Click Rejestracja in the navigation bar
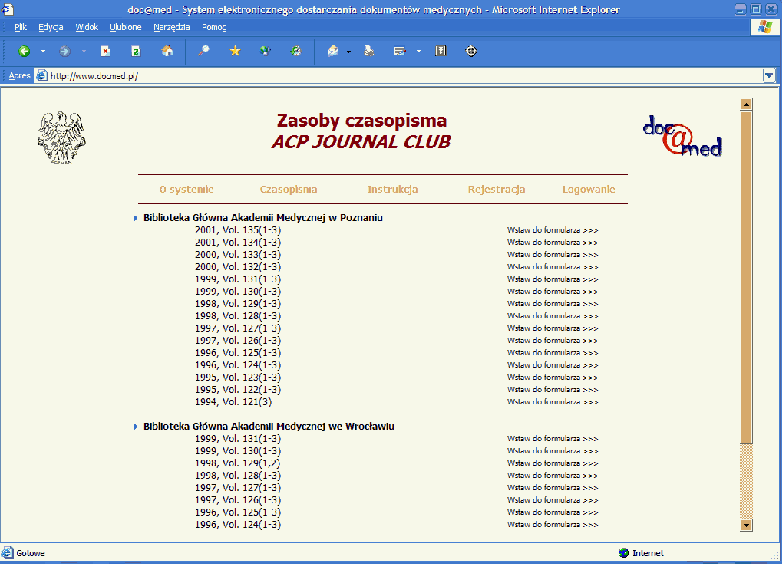This screenshot has width=782, height=564. tap(496, 189)
